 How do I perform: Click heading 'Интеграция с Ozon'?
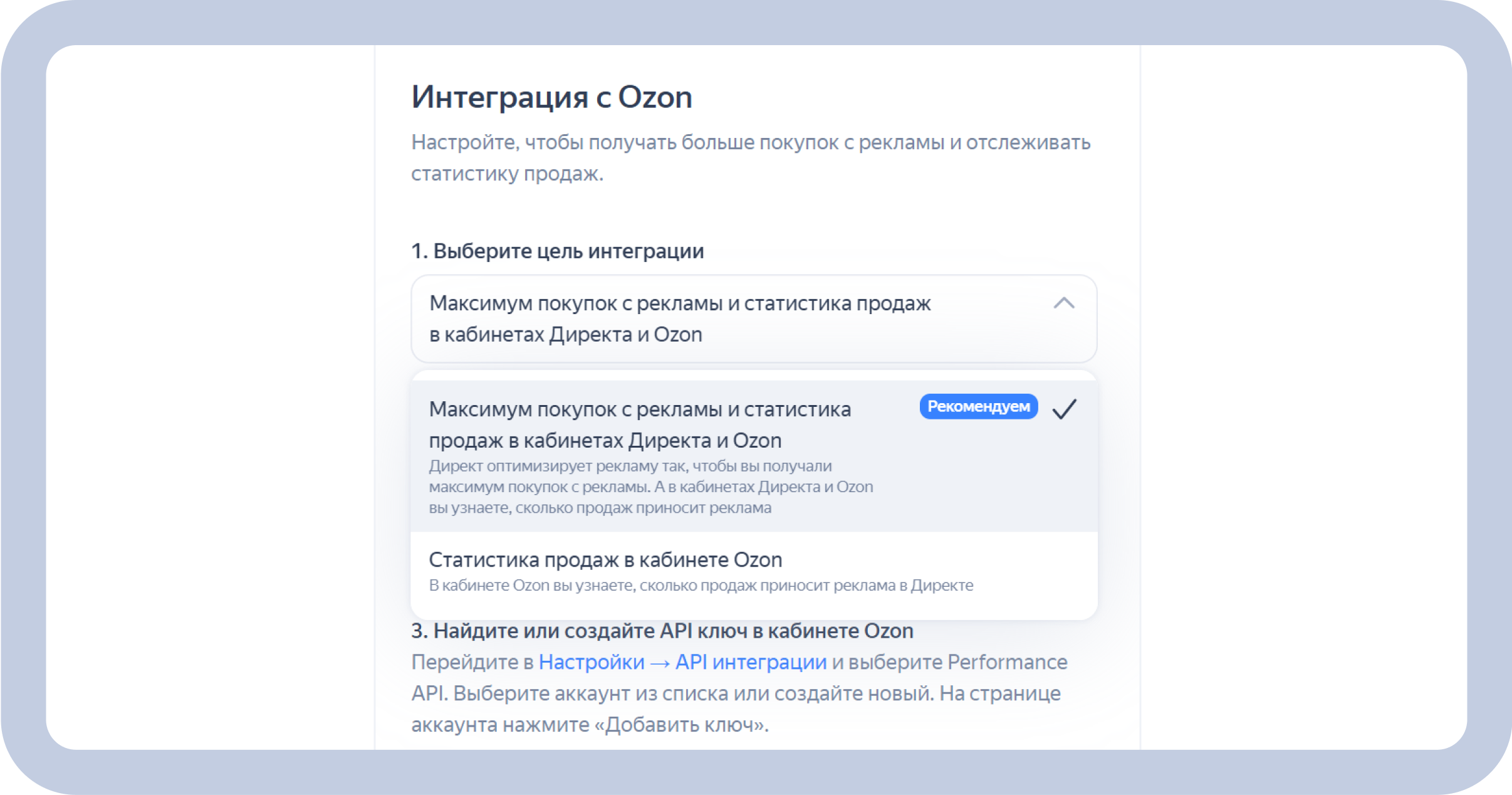coord(551,97)
